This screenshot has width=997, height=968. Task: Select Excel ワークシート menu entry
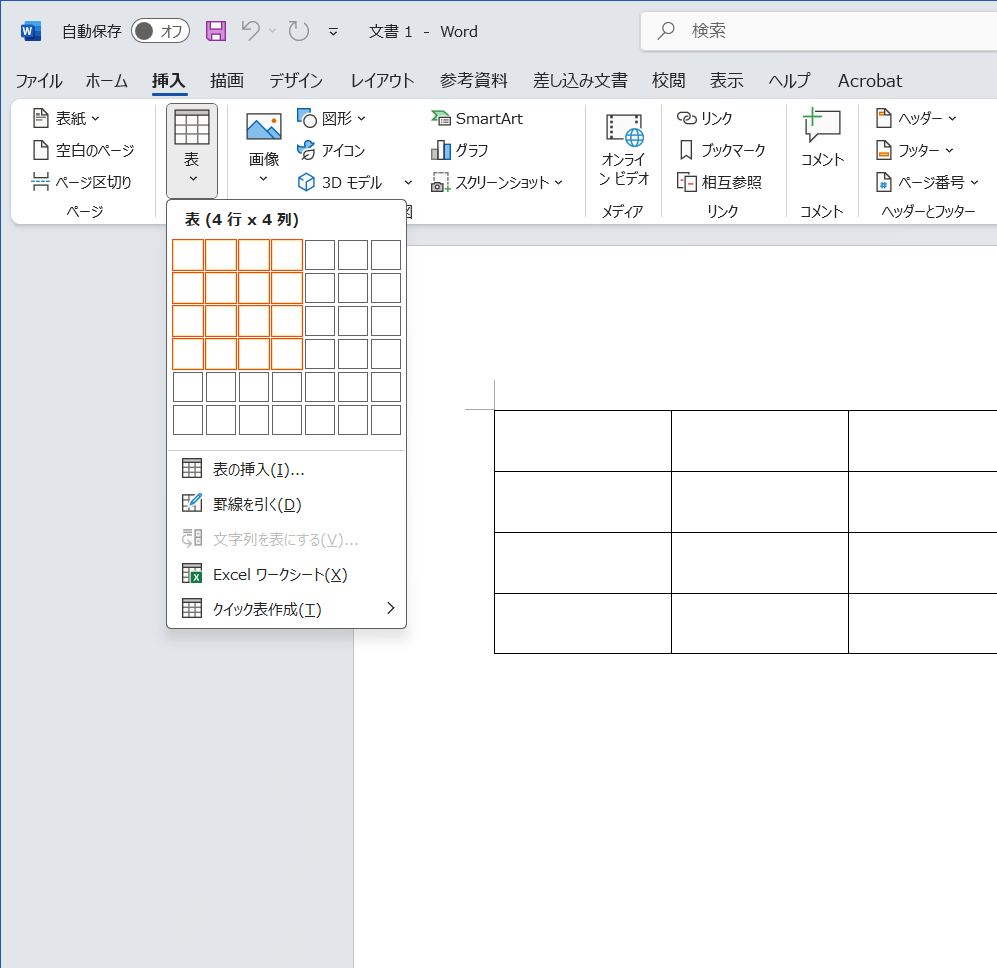tap(280, 574)
